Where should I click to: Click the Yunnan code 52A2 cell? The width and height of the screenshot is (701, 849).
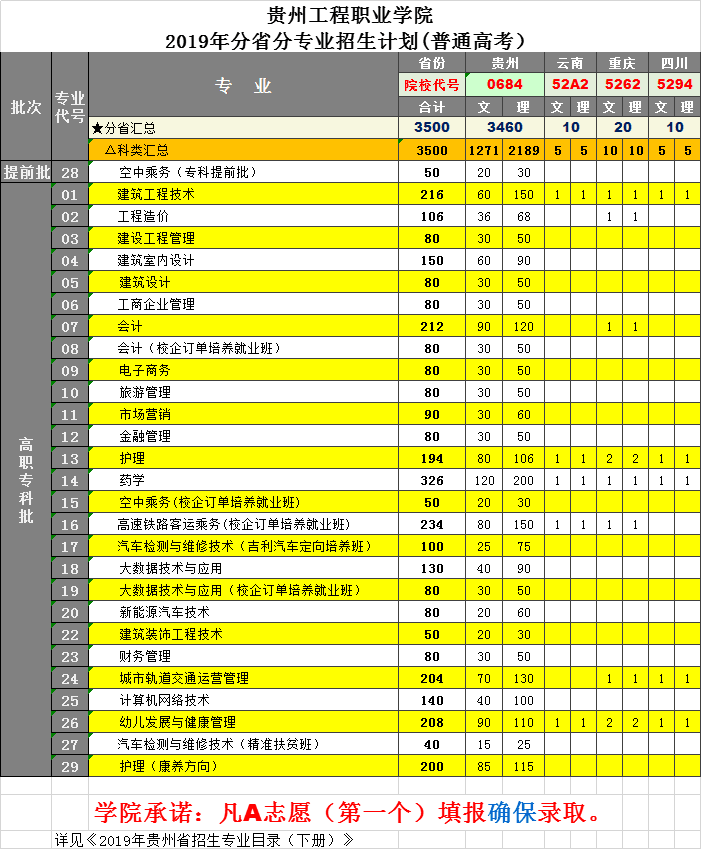coord(571,85)
